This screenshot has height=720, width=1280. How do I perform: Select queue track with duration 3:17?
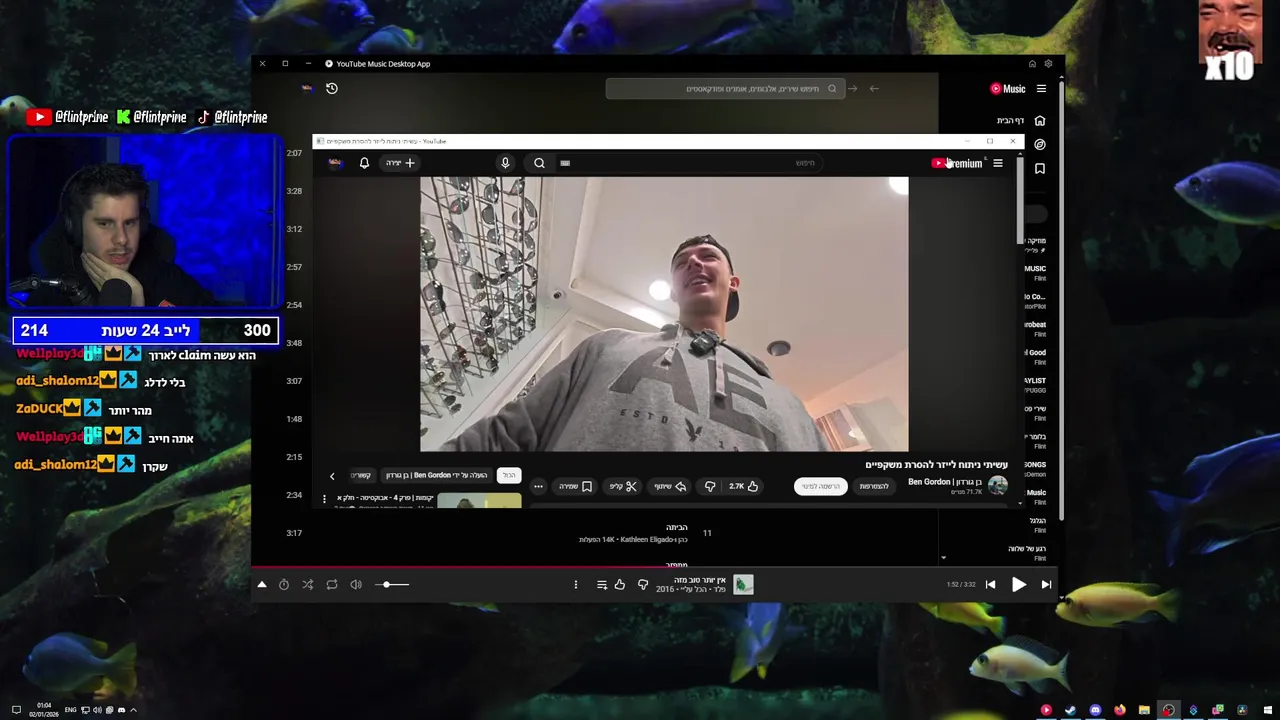[x=294, y=533]
